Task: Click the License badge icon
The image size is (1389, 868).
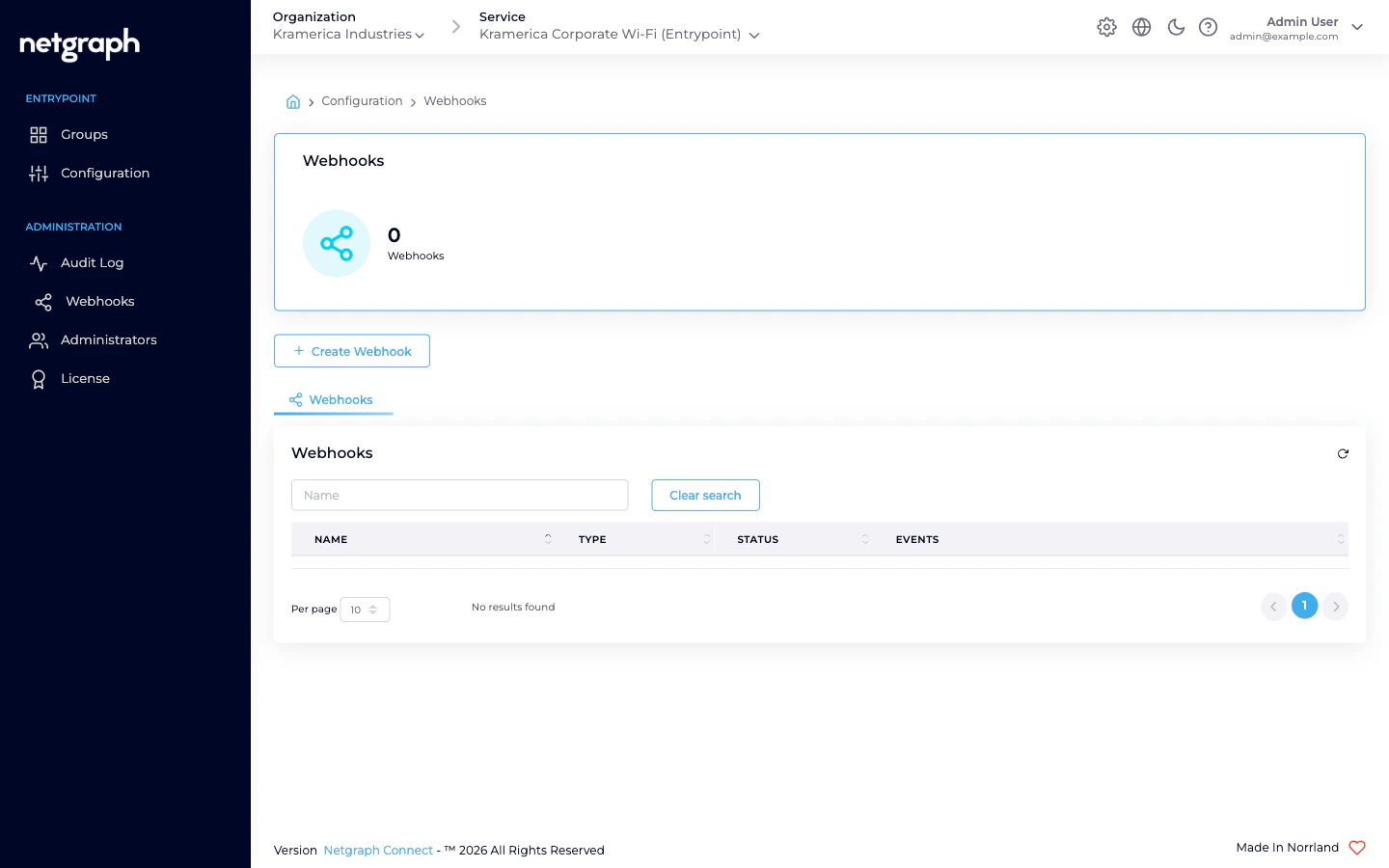Action: tap(39, 379)
